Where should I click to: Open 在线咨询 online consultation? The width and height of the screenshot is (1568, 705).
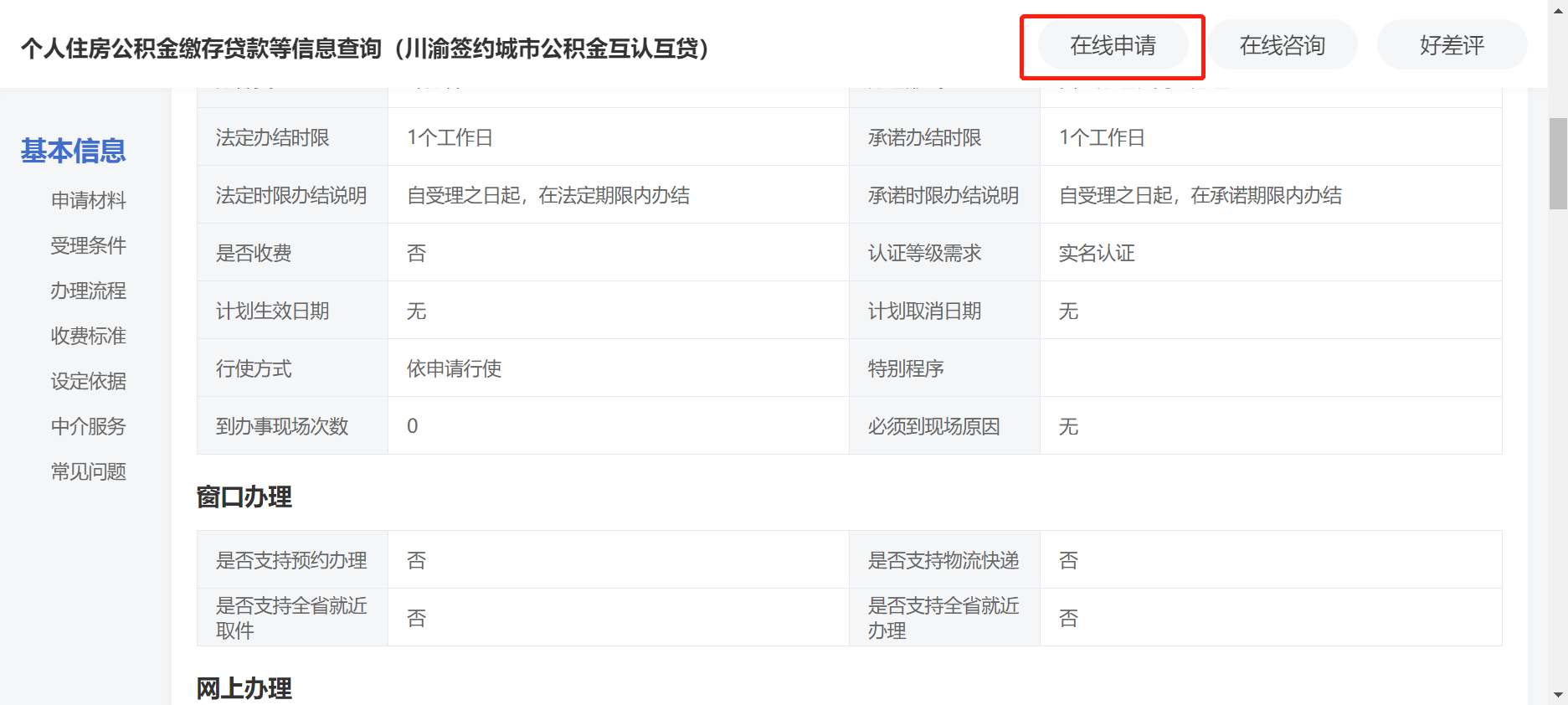click(x=1282, y=45)
